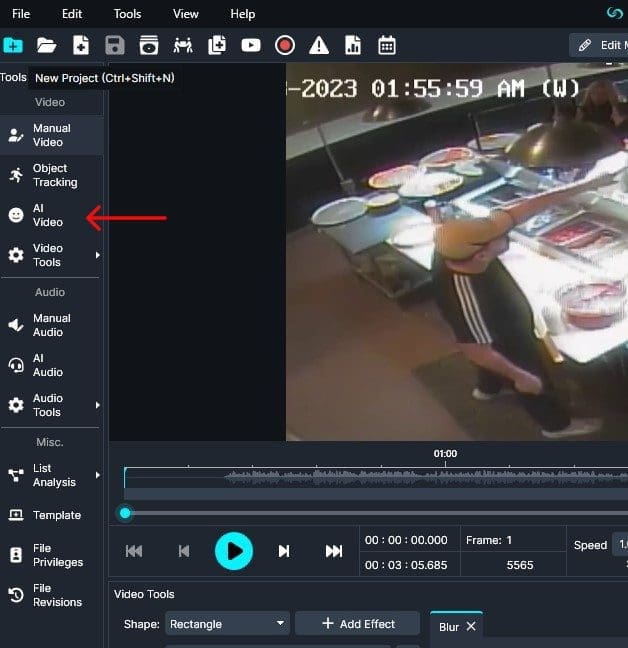Click the video preview frame
Viewport: 628px width, 648px height.
[457, 252]
